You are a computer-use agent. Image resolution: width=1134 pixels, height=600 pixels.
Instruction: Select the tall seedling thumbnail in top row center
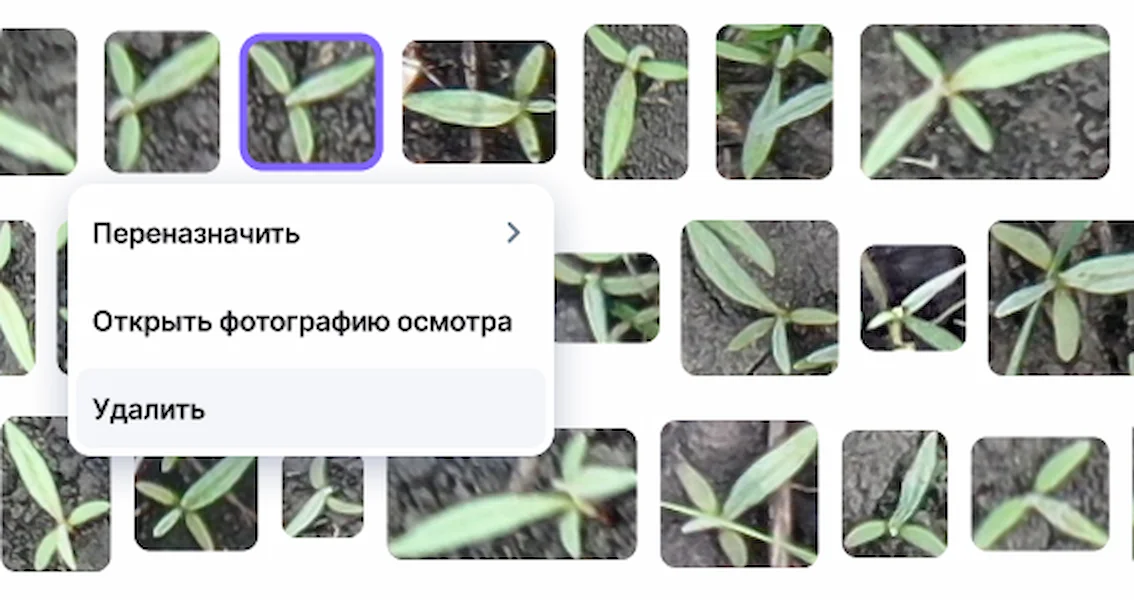(x=636, y=101)
